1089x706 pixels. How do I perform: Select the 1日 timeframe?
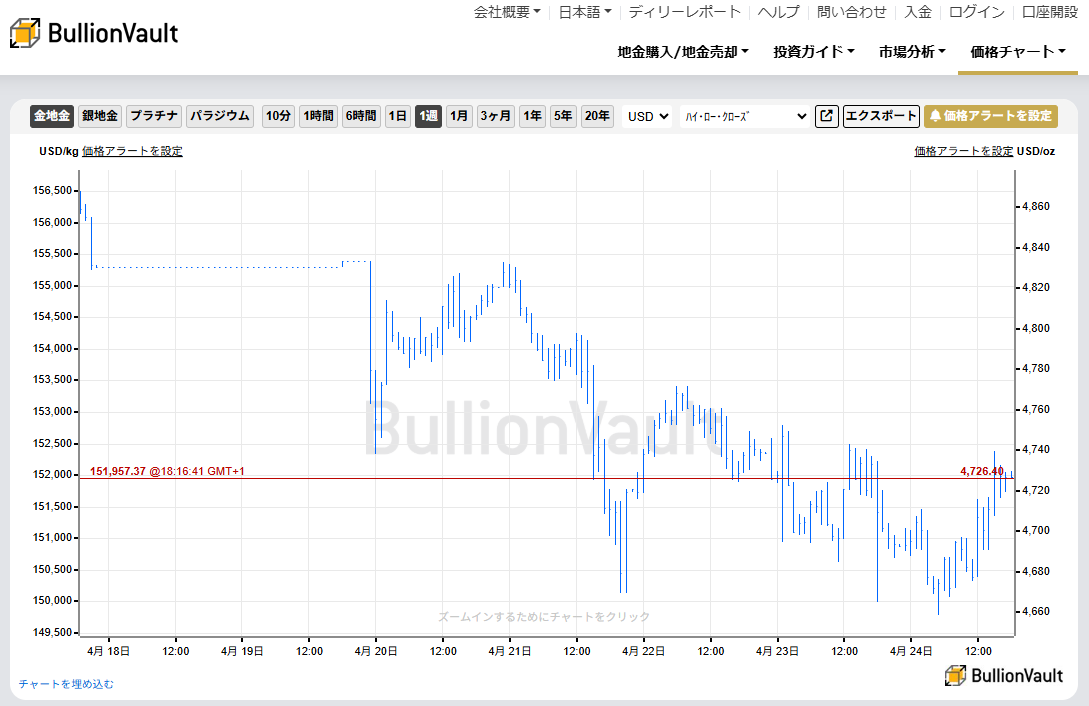397,116
